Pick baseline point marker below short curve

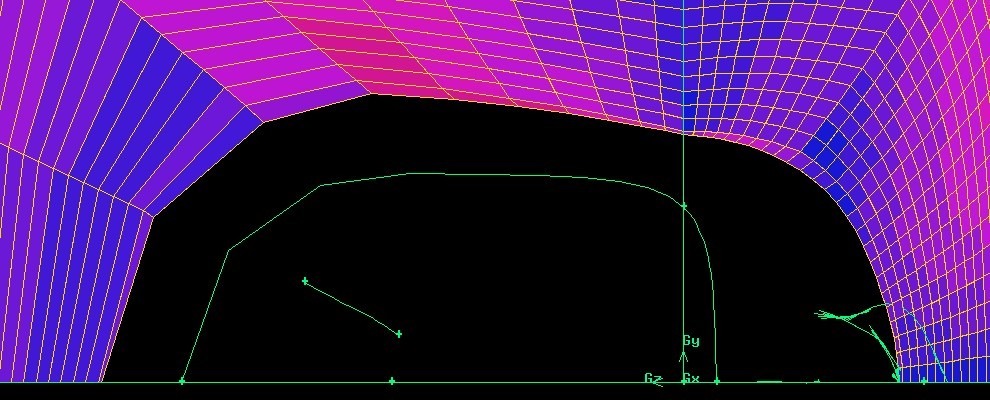(x=392, y=381)
